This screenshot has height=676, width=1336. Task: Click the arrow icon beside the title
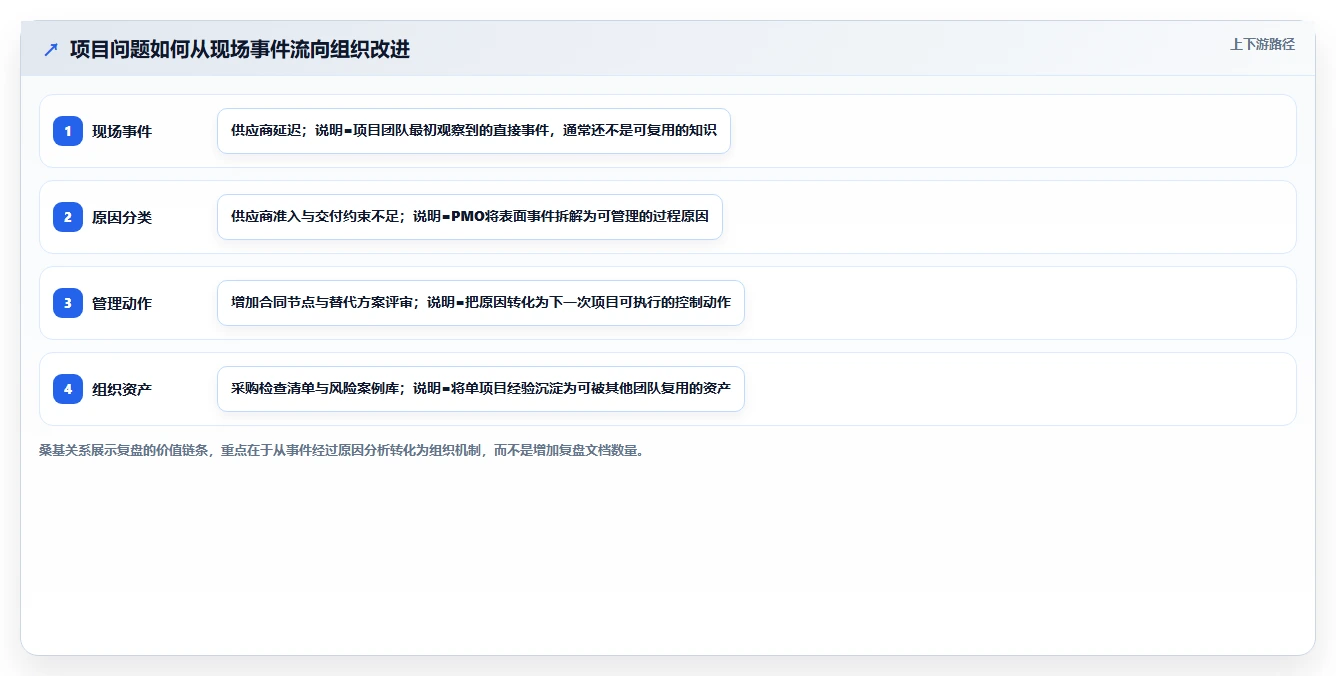51,50
